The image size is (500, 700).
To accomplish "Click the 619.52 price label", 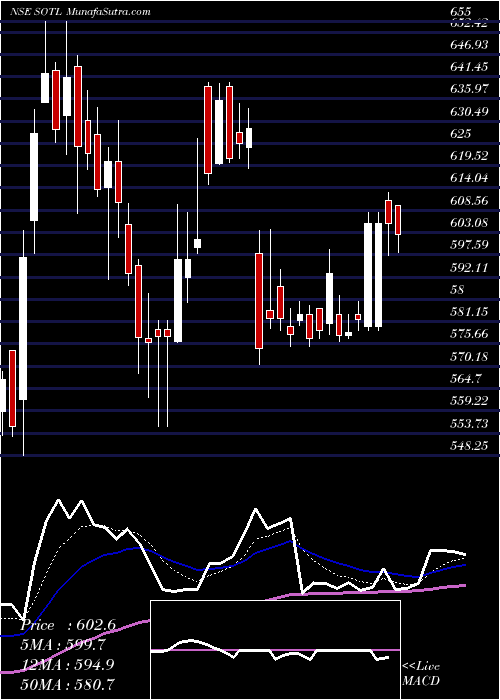I will click(x=469, y=156).
